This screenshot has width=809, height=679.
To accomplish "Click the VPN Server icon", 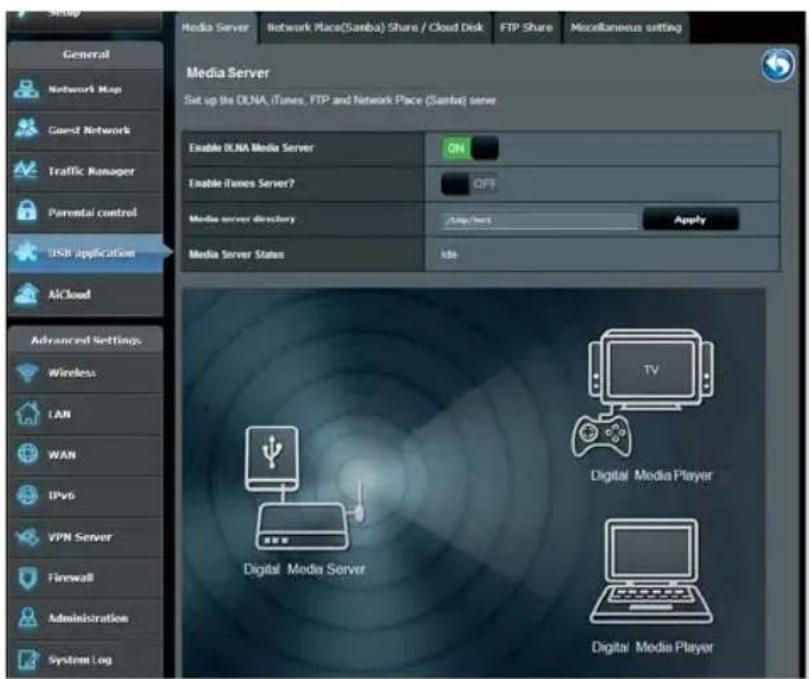I will point(27,537).
